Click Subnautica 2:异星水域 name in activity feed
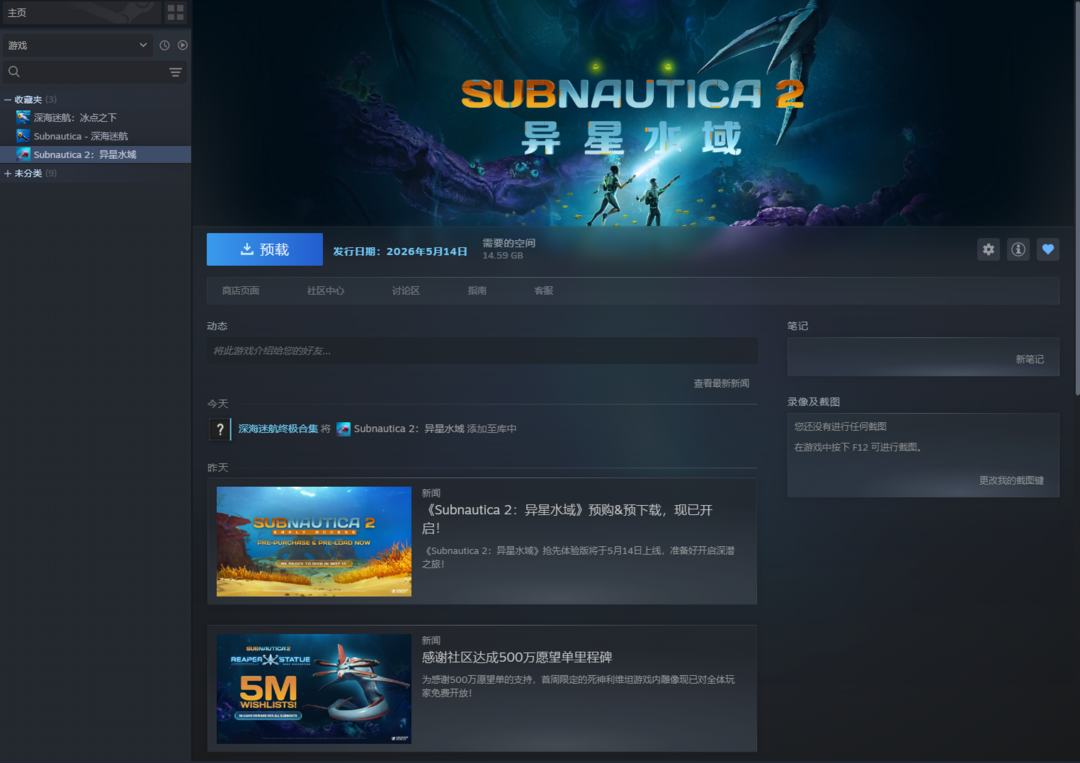 click(x=409, y=429)
